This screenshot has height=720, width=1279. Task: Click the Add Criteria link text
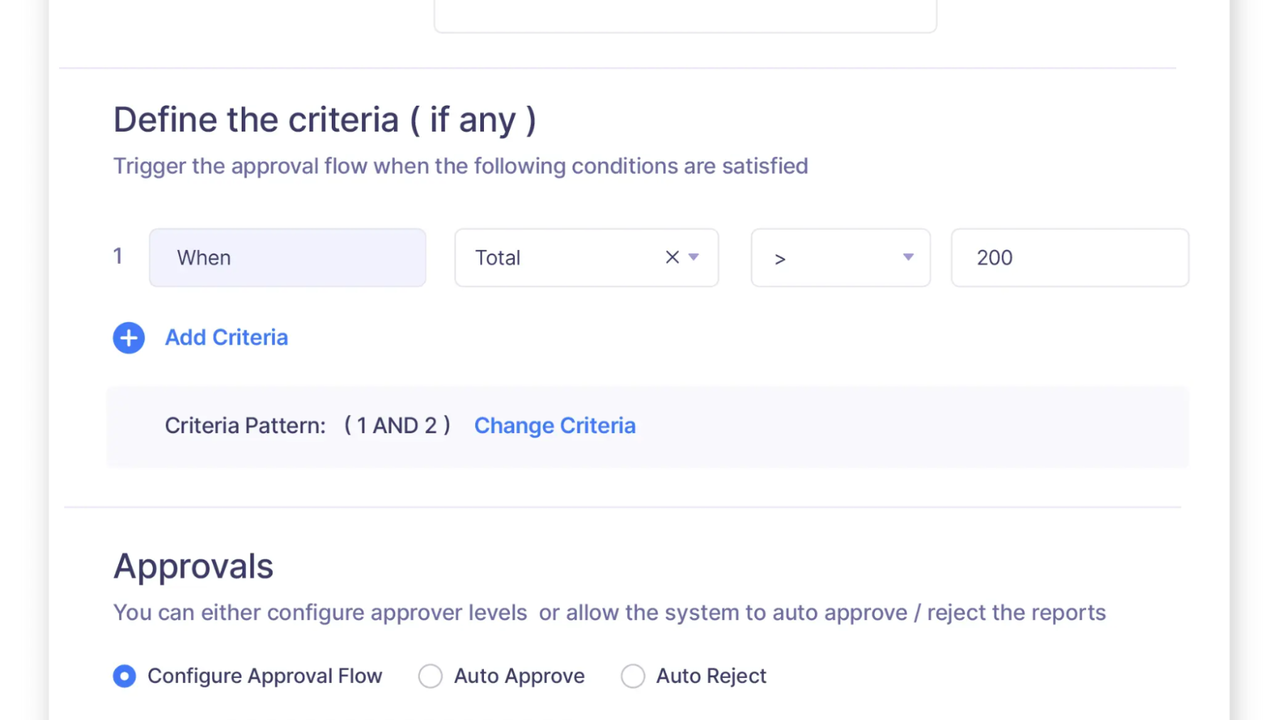tap(226, 338)
